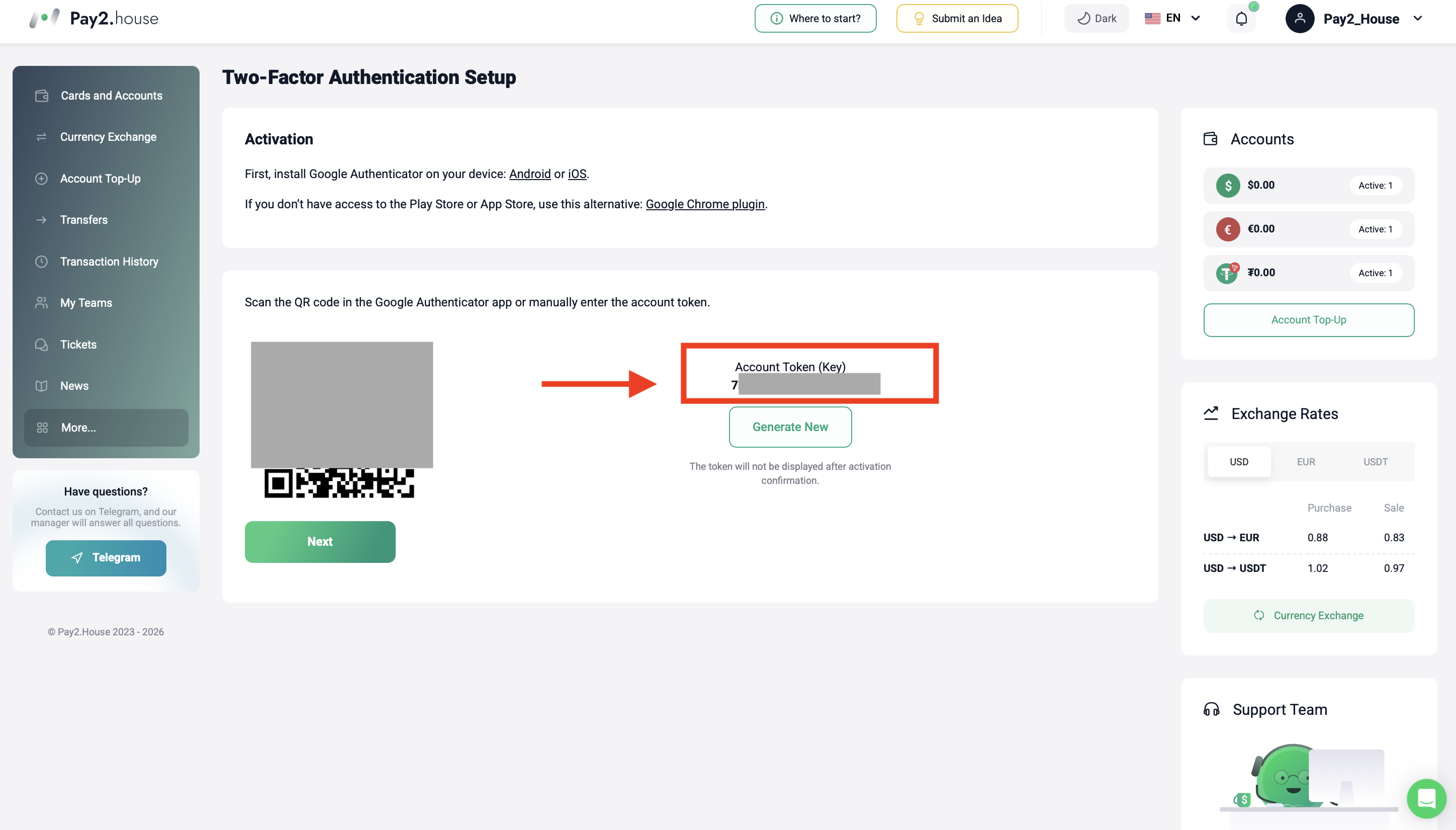The height and width of the screenshot is (830, 1456).
Task: Click the News book icon
Action: point(42,386)
